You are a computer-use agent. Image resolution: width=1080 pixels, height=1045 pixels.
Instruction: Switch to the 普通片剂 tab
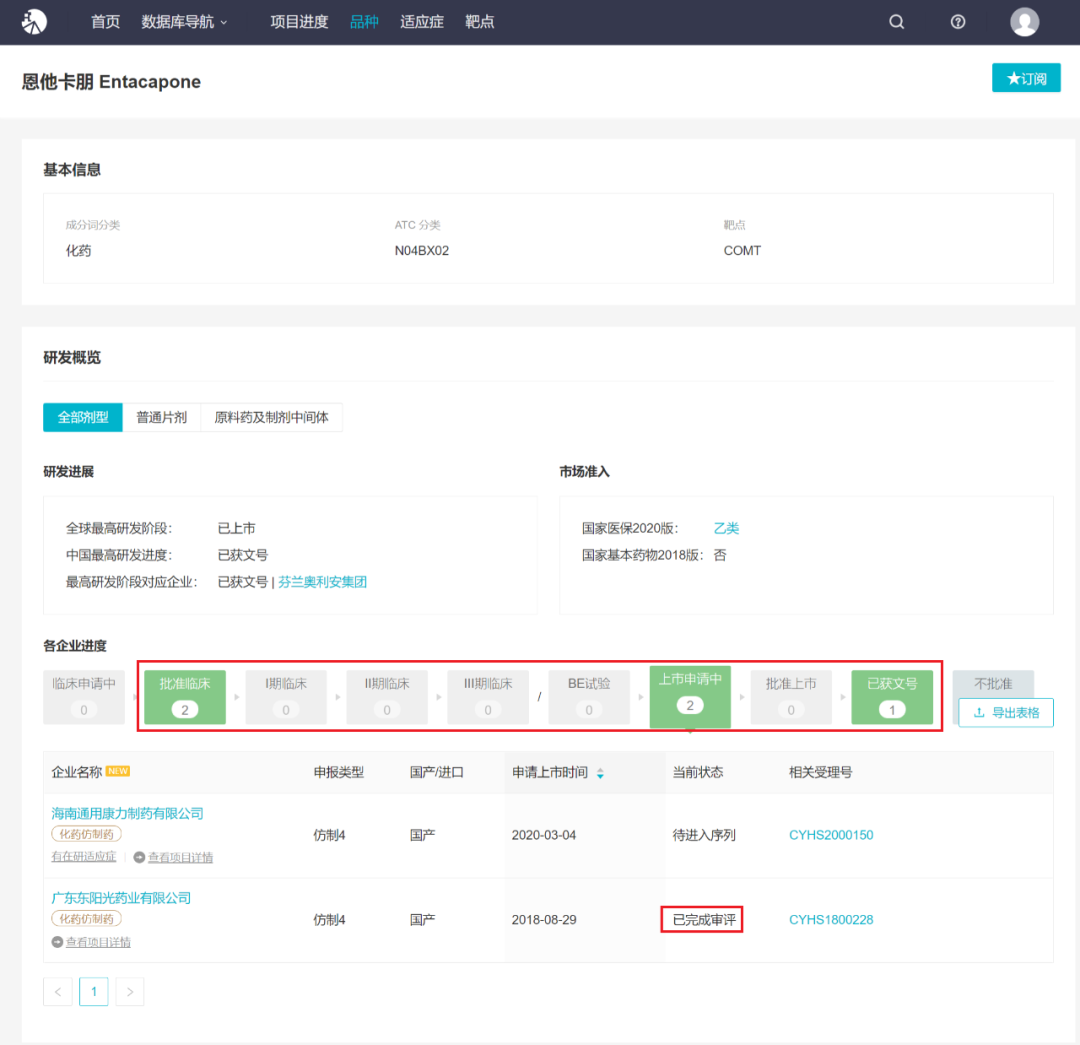point(161,417)
